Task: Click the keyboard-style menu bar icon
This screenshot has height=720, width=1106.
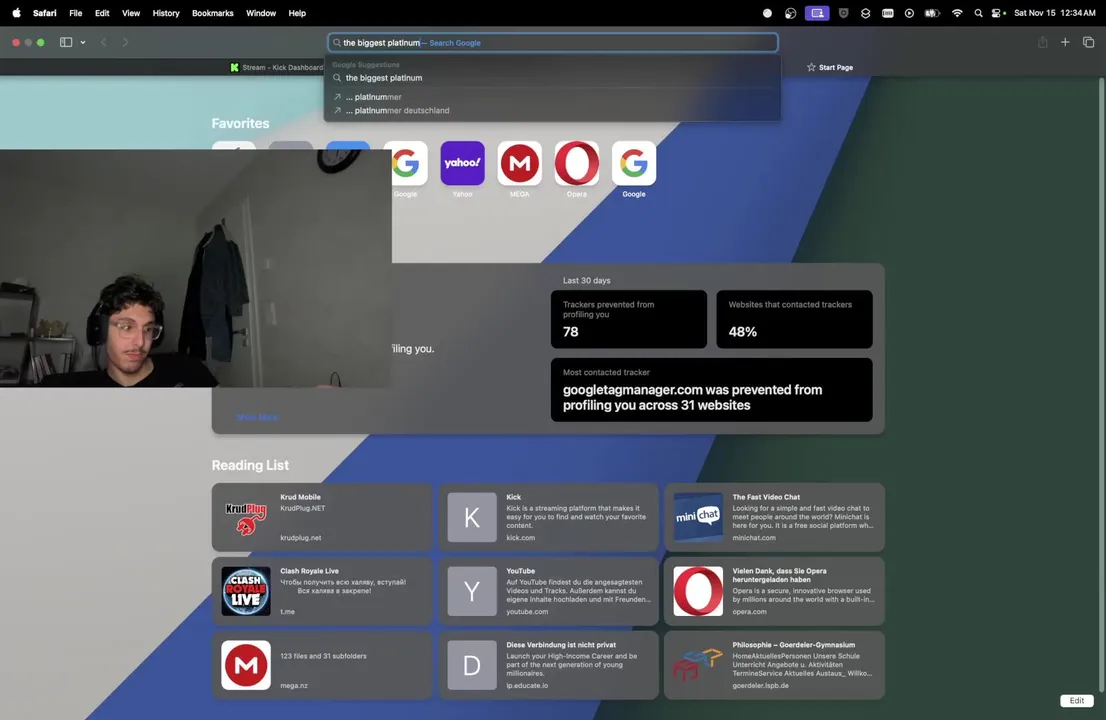Action: pos(887,13)
